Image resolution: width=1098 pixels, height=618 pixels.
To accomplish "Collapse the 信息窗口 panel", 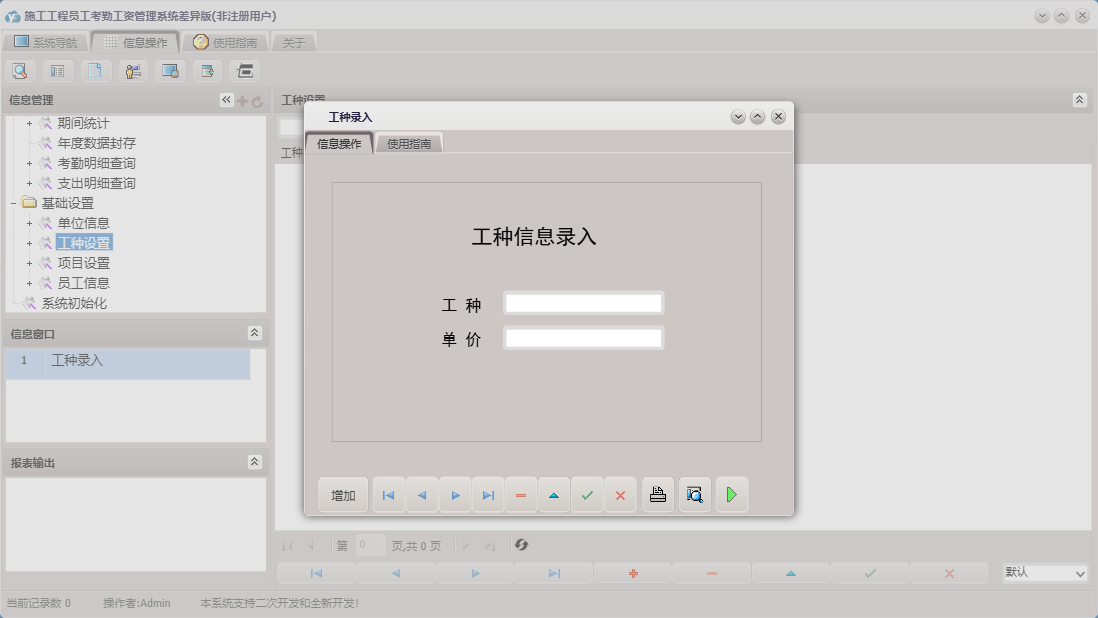I will [x=255, y=333].
